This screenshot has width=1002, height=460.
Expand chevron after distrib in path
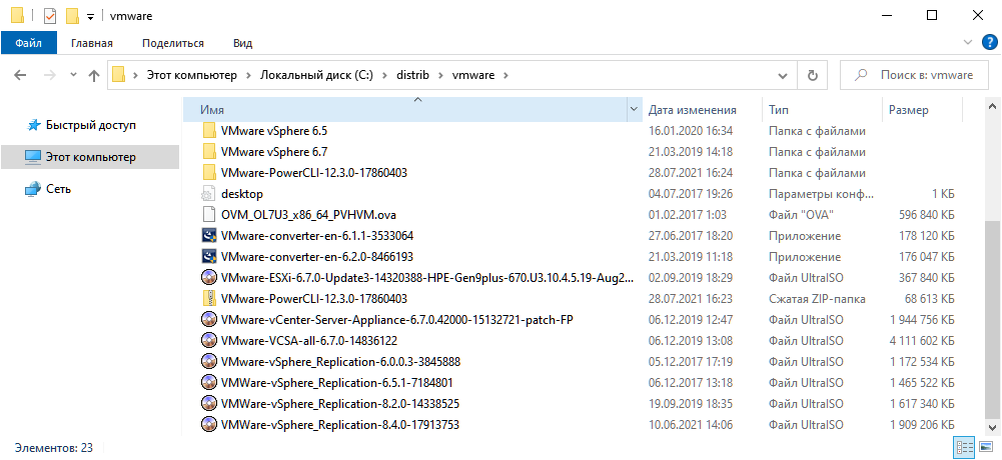pos(440,75)
